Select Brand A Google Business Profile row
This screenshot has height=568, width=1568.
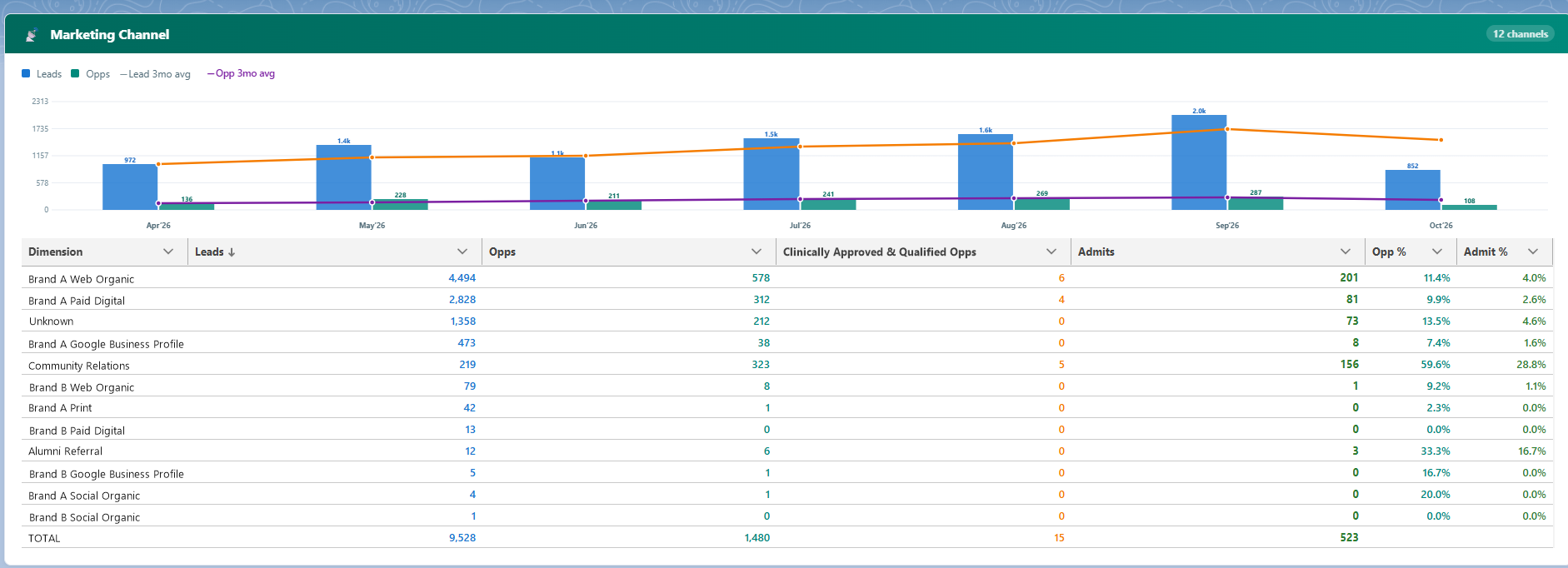pos(787,343)
